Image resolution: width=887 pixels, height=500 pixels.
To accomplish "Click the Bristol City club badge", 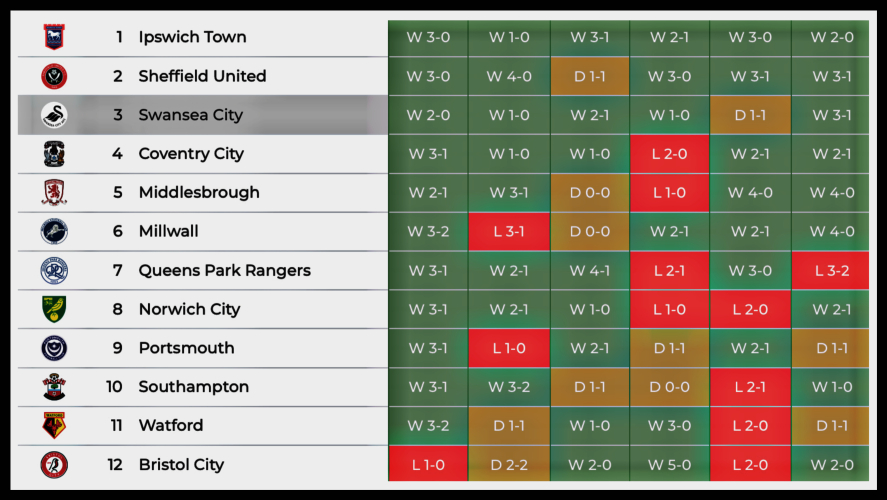I will pyautogui.click(x=54, y=464).
